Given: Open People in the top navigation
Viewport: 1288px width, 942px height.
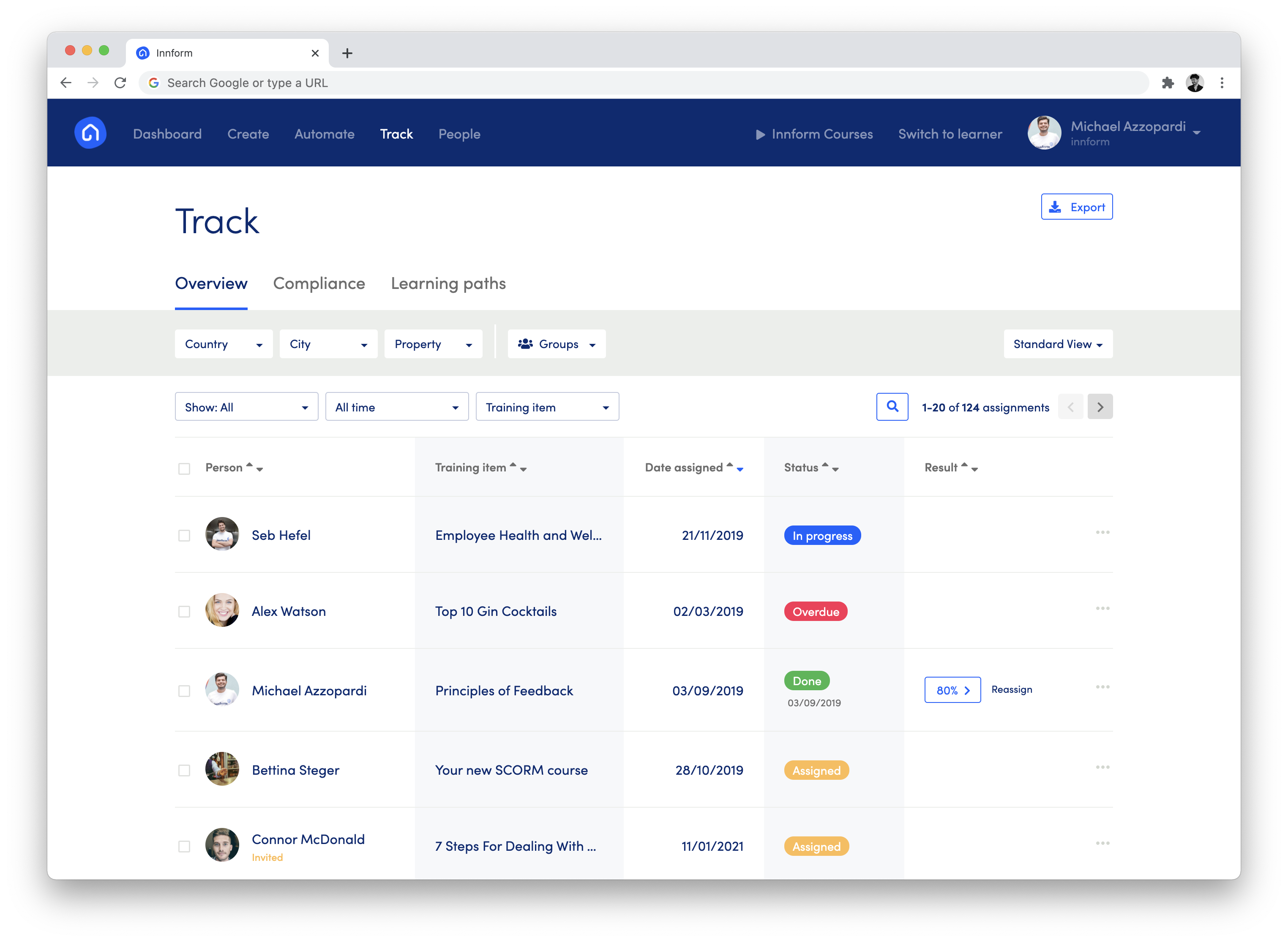Looking at the screenshot, I should 459,134.
